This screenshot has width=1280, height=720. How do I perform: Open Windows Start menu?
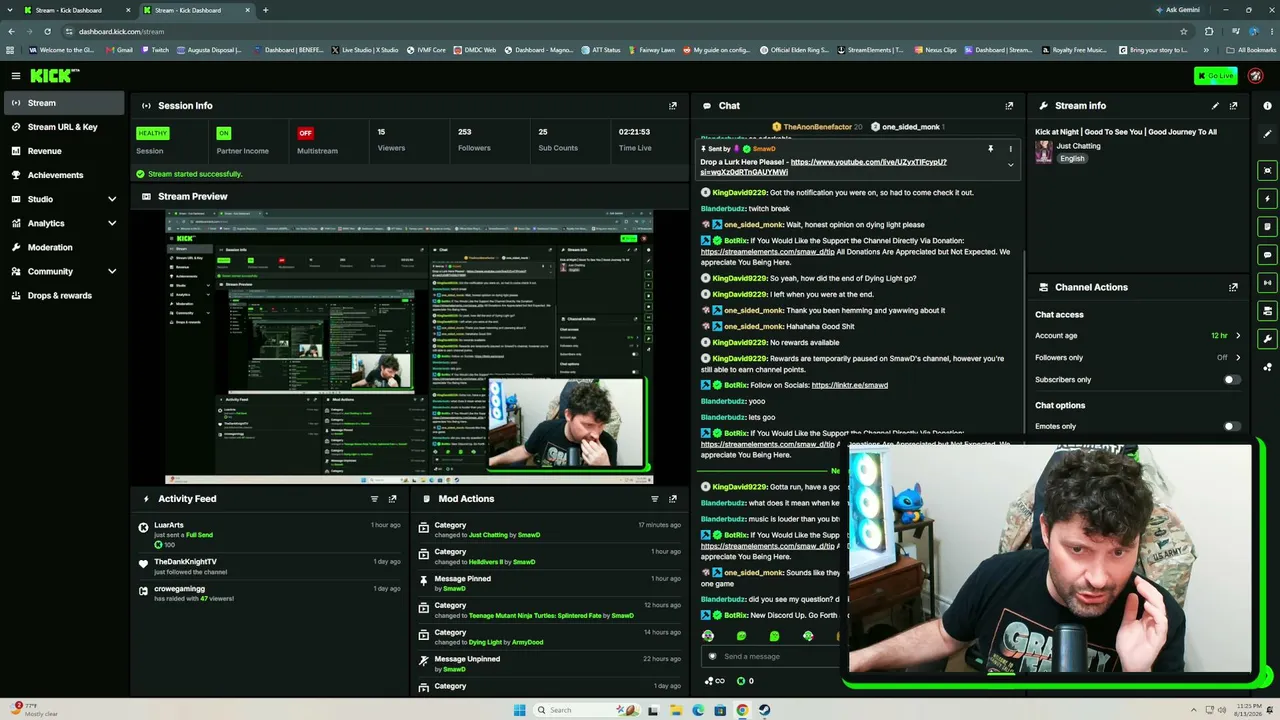pyautogui.click(x=519, y=710)
